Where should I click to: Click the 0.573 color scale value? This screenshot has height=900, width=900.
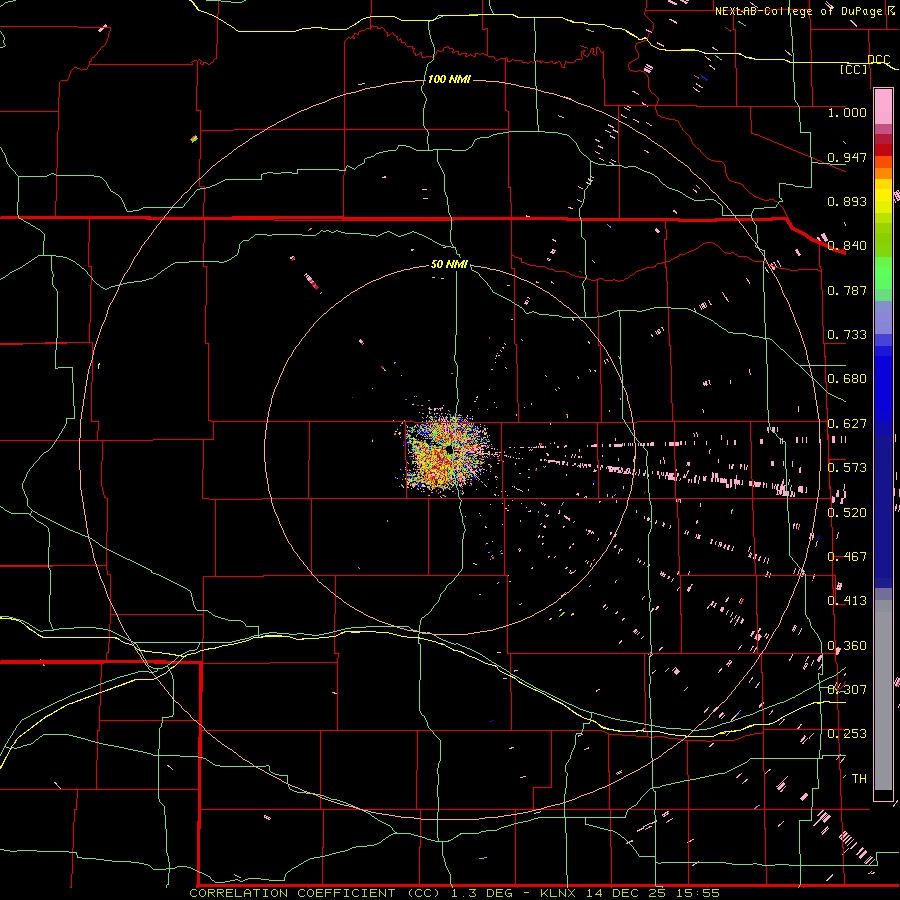(x=847, y=468)
